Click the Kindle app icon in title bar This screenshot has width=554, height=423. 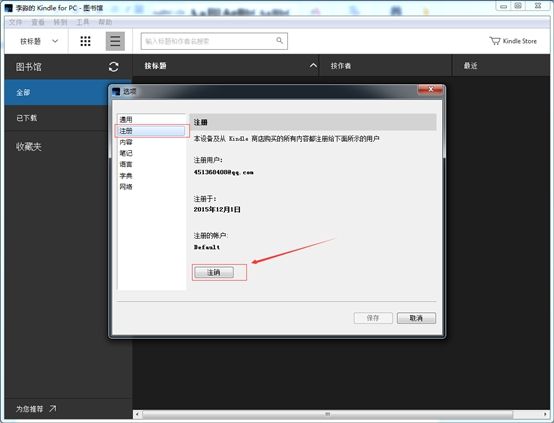pos(8,7)
